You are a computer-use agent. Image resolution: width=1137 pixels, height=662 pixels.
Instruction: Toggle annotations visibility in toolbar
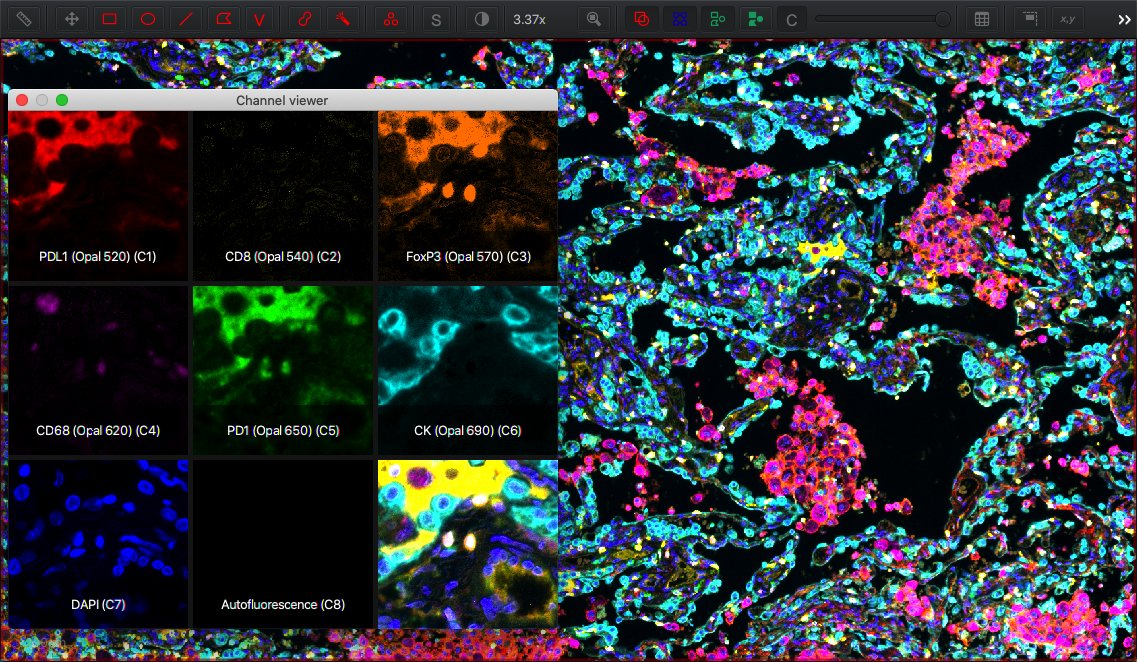[641, 19]
